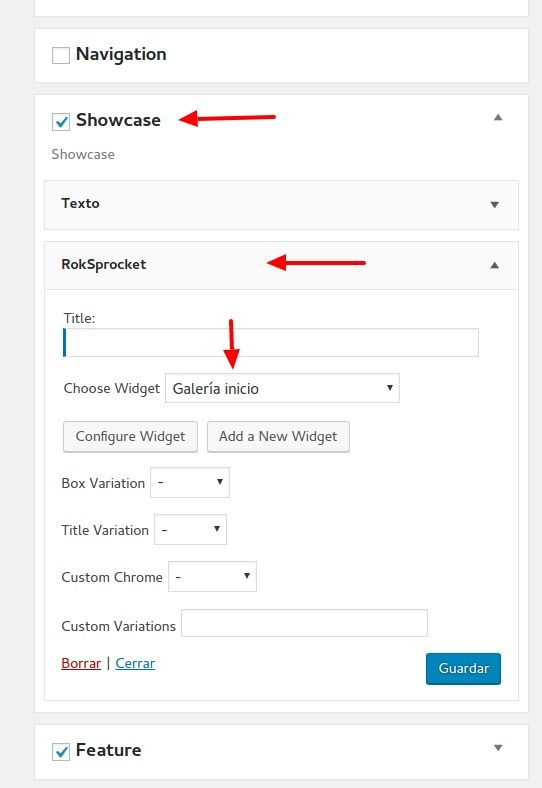Focus the Custom Variations text field
The width and height of the screenshot is (542, 788).
point(304,623)
